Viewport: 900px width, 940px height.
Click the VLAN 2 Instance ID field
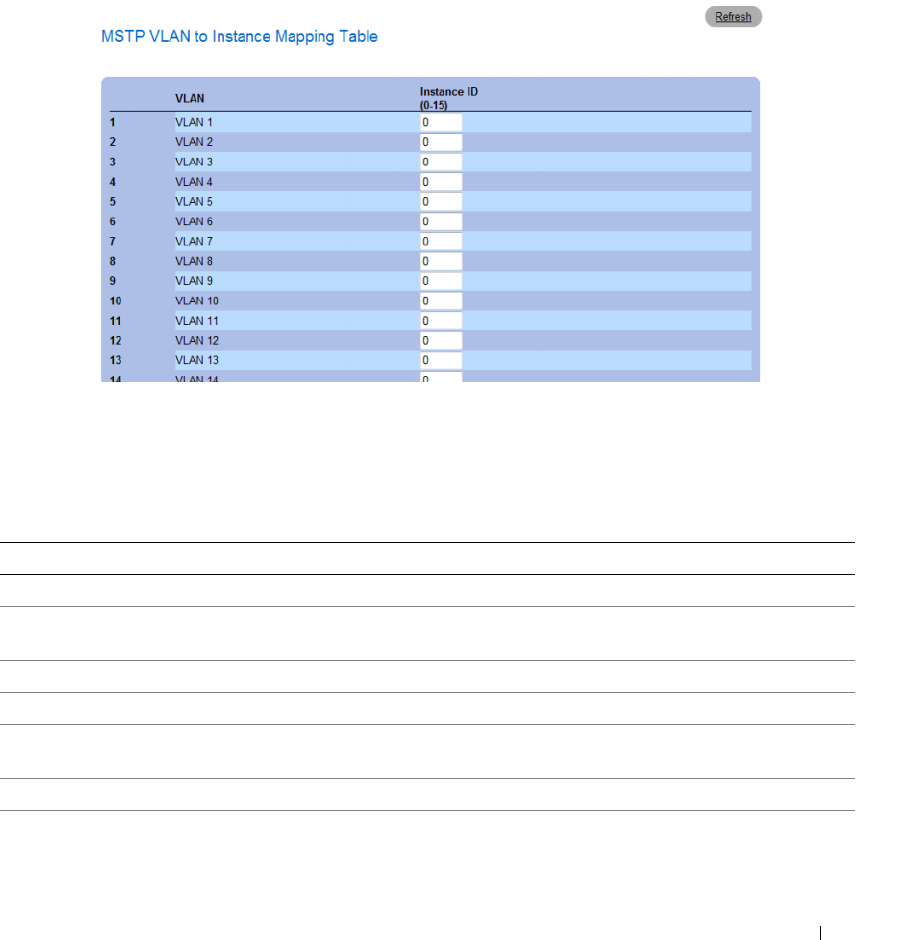441,142
